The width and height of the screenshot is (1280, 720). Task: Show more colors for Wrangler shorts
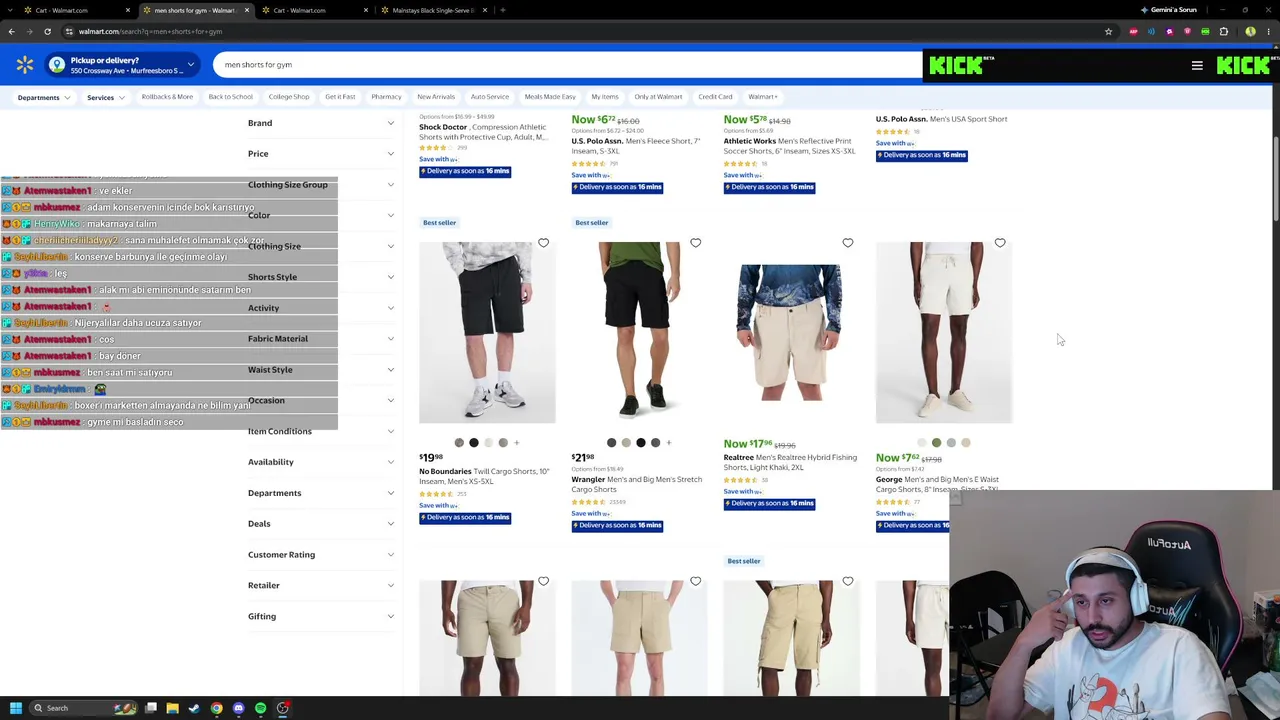[x=669, y=443]
